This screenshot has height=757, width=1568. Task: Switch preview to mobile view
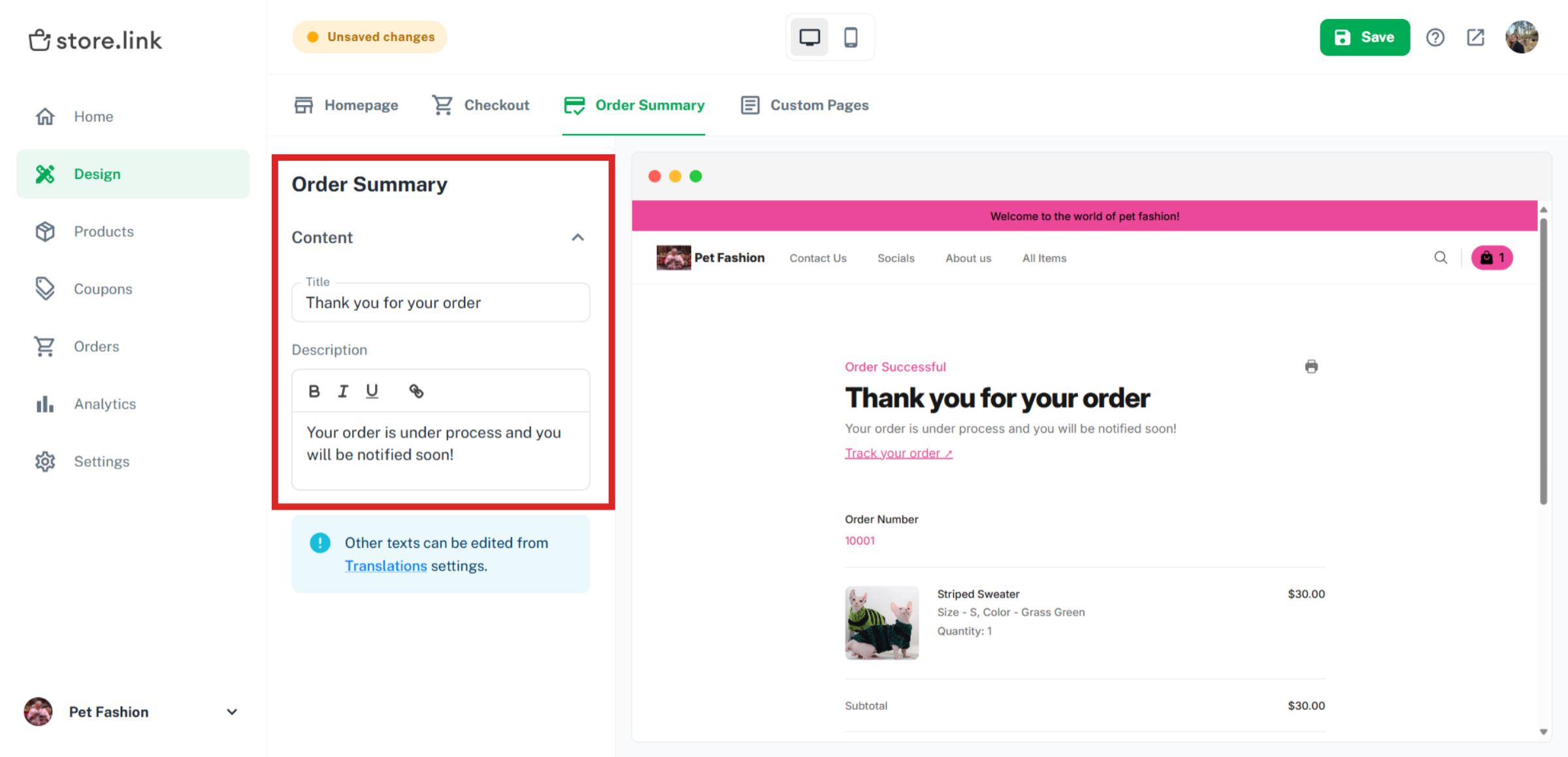pyautogui.click(x=851, y=37)
